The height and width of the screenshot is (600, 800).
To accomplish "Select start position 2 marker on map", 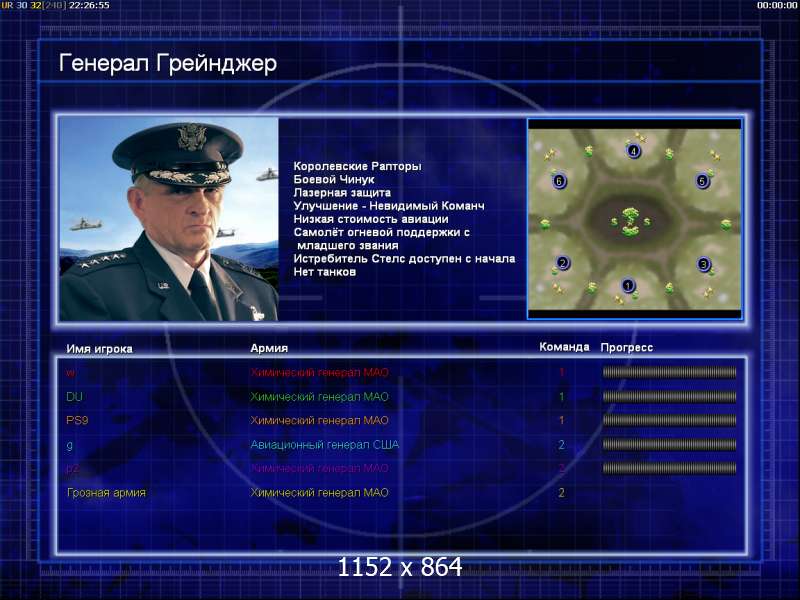I will 562,263.
